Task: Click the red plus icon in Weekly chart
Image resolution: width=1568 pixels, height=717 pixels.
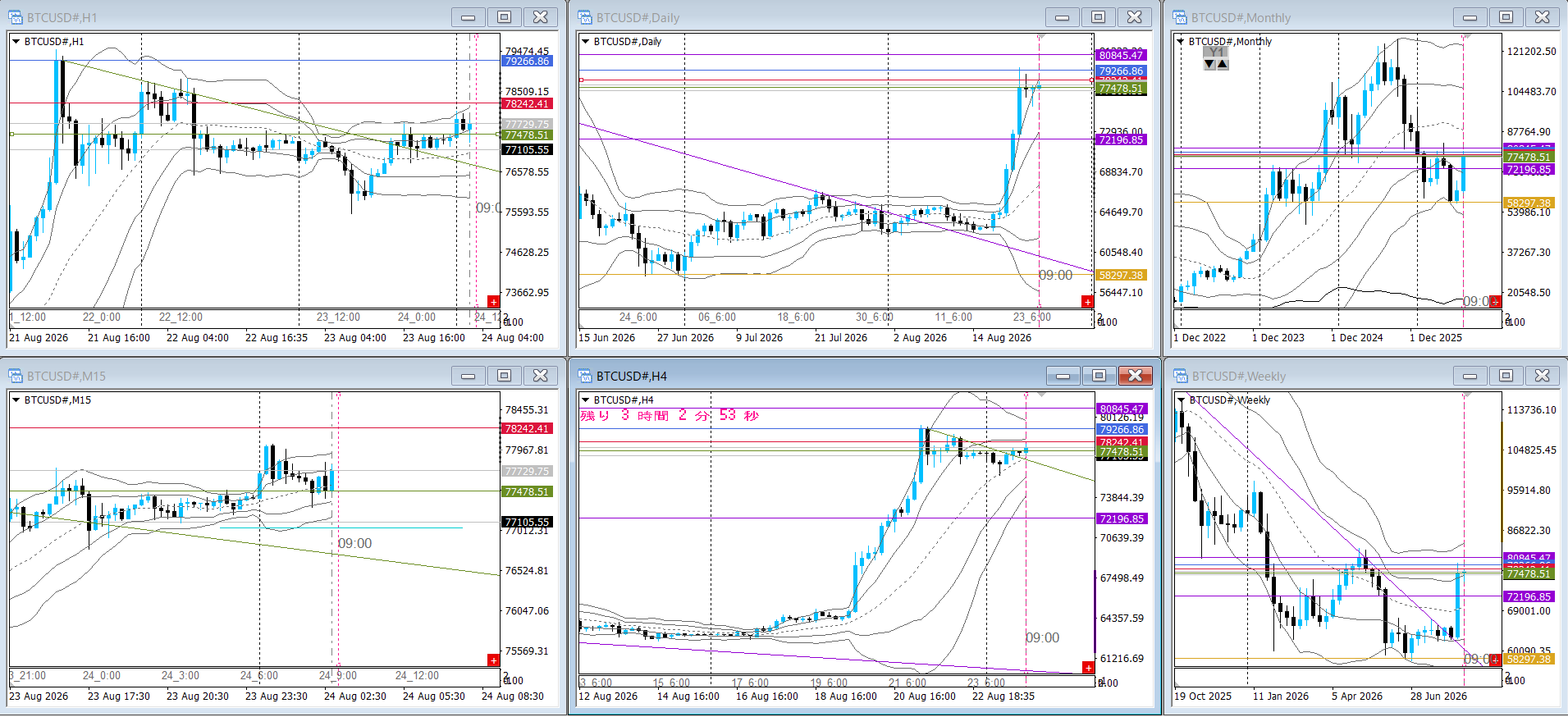Action: (x=1495, y=660)
